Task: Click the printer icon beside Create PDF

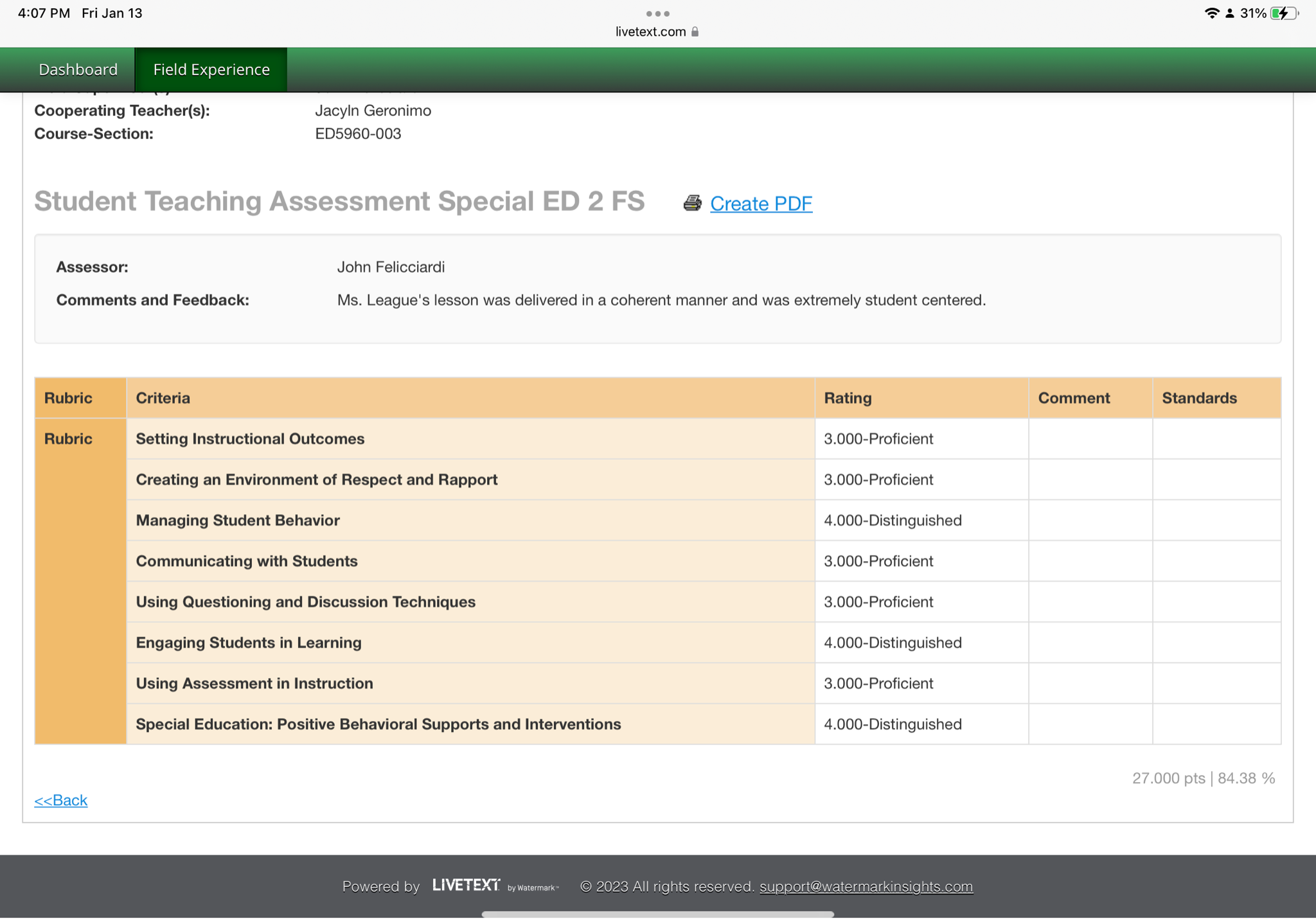Action: 692,203
